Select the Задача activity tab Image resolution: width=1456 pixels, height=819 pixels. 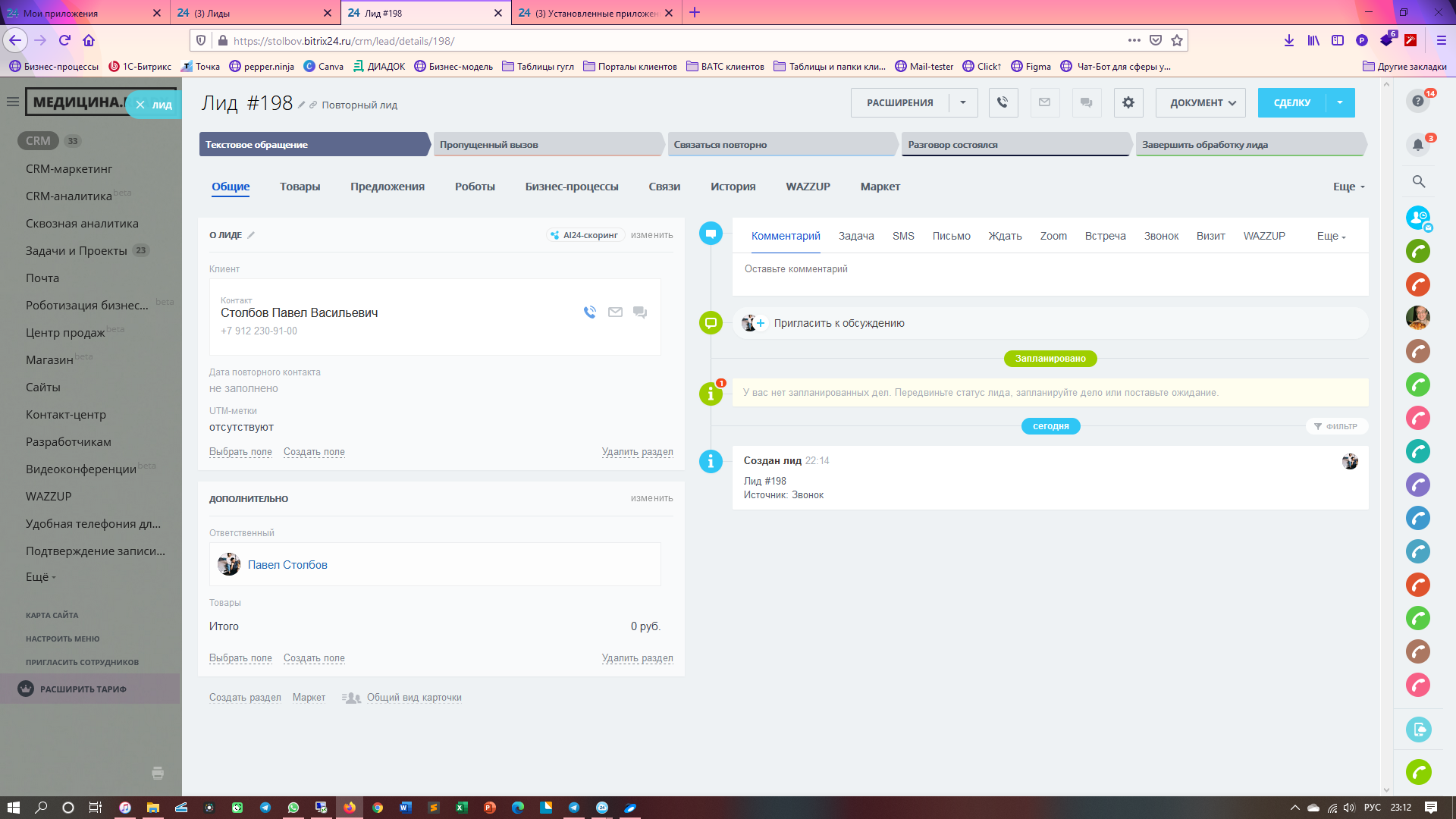click(x=856, y=236)
